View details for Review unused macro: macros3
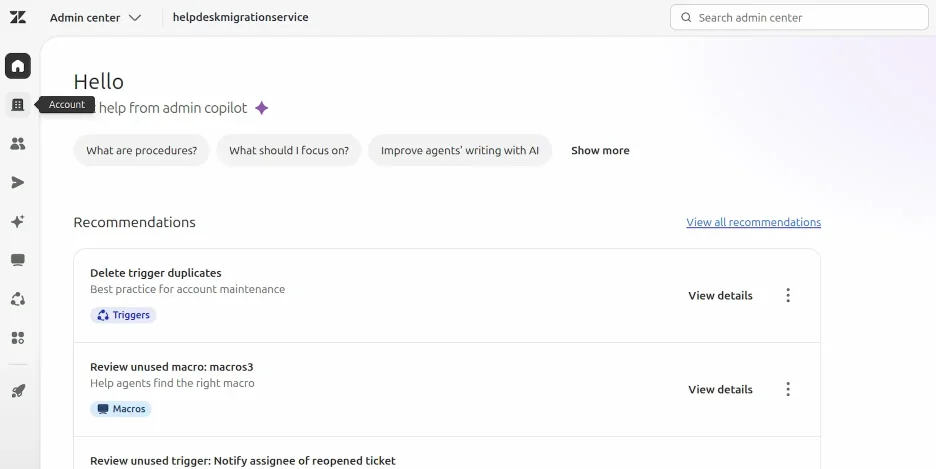The image size is (936, 469). click(x=720, y=389)
